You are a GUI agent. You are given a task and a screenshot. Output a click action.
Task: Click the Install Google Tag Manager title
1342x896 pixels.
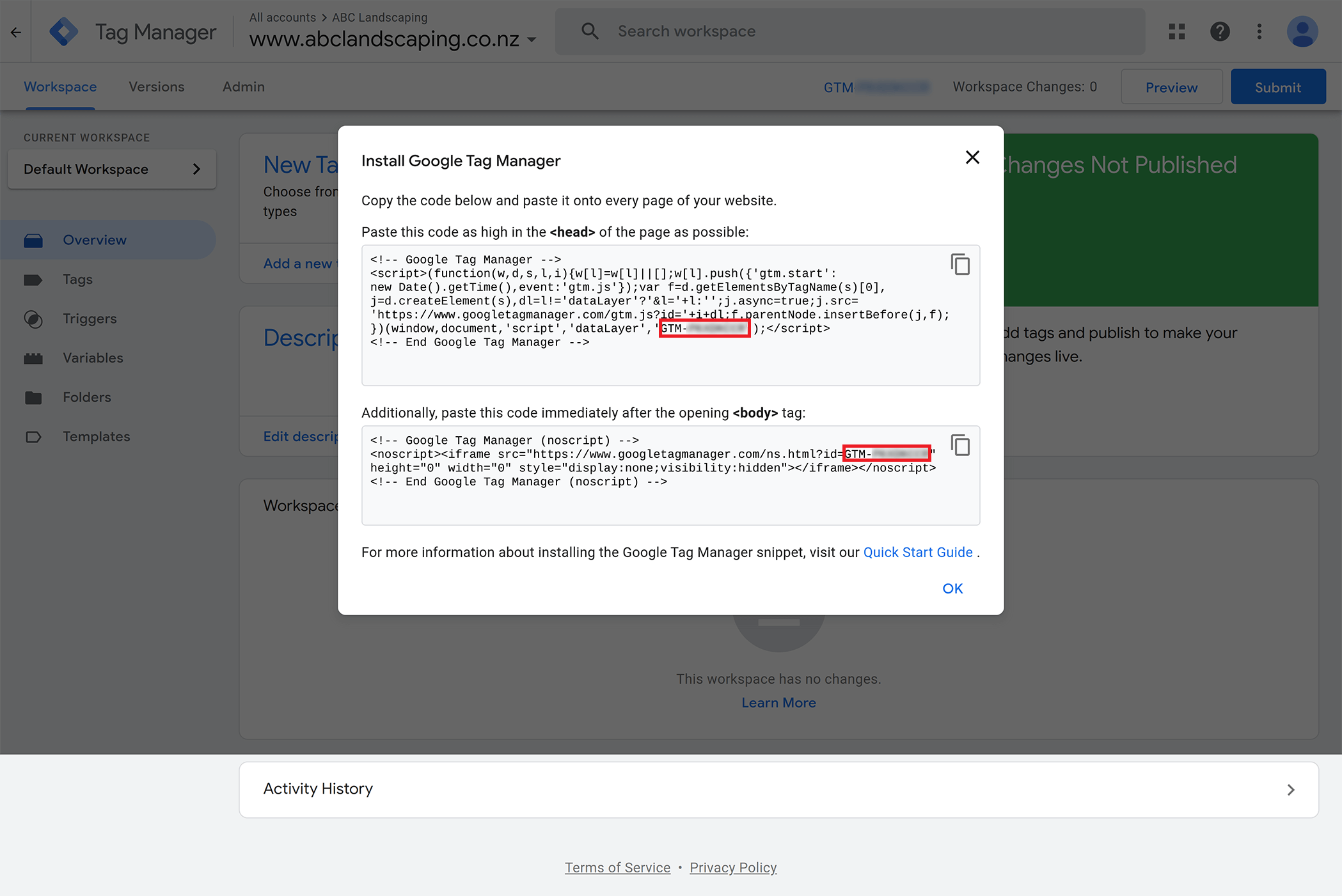click(x=461, y=161)
